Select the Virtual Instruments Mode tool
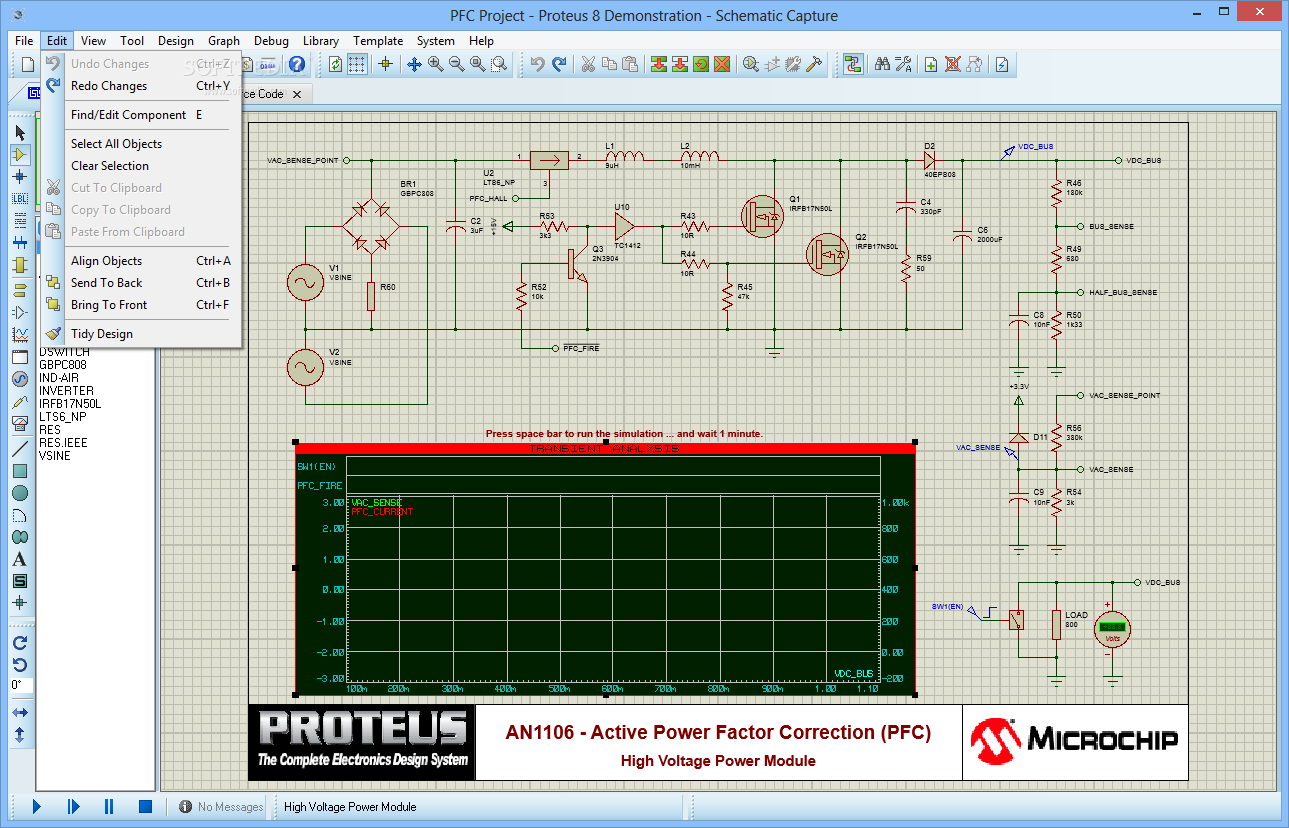1289x828 pixels. pos(20,423)
